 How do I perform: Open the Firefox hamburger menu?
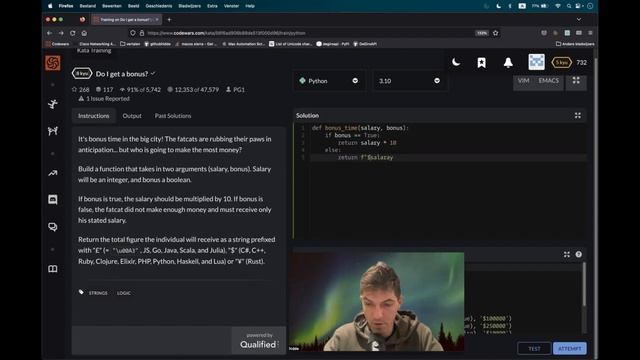tap(590, 33)
